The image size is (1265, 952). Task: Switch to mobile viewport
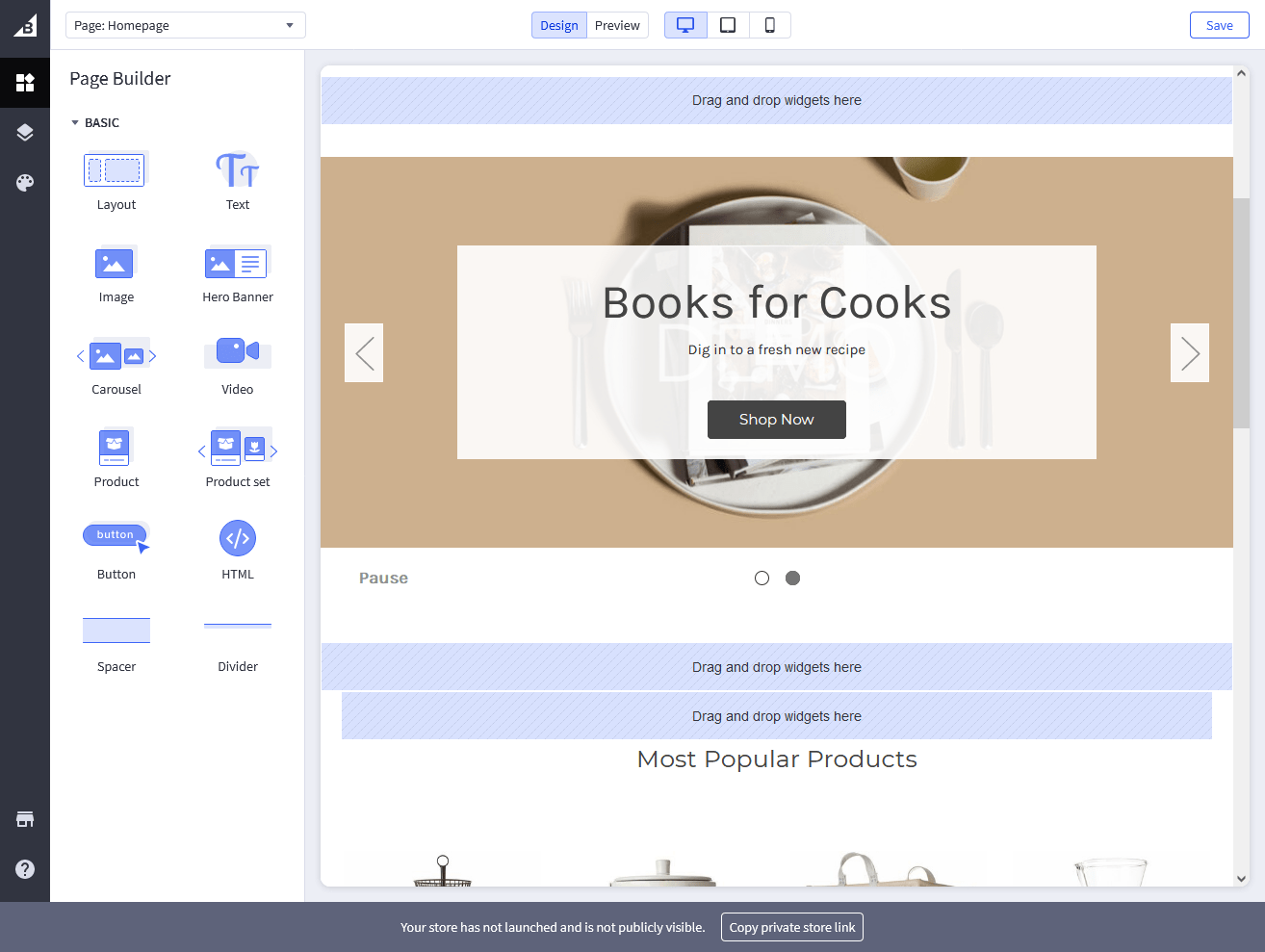pos(769,25)
